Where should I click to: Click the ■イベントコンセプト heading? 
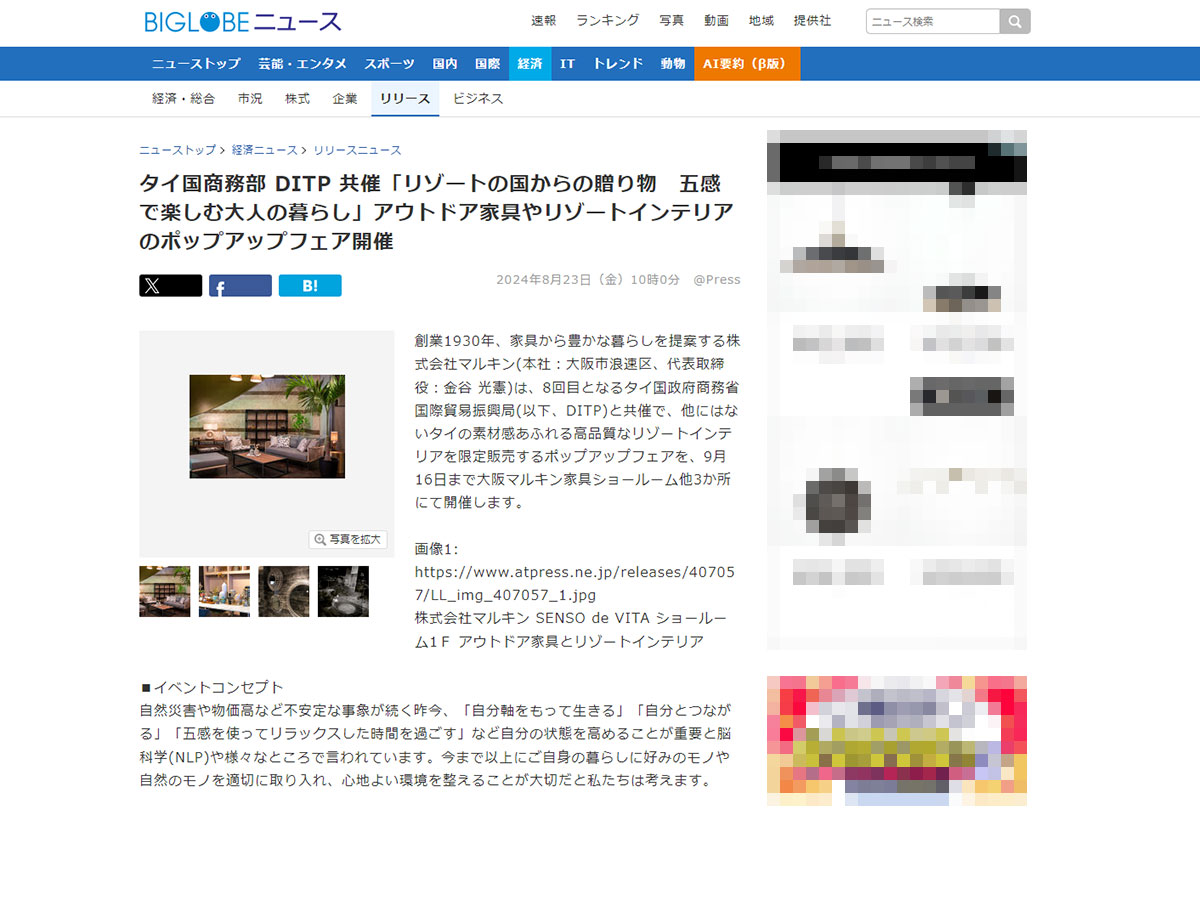[x=212, y=688]
